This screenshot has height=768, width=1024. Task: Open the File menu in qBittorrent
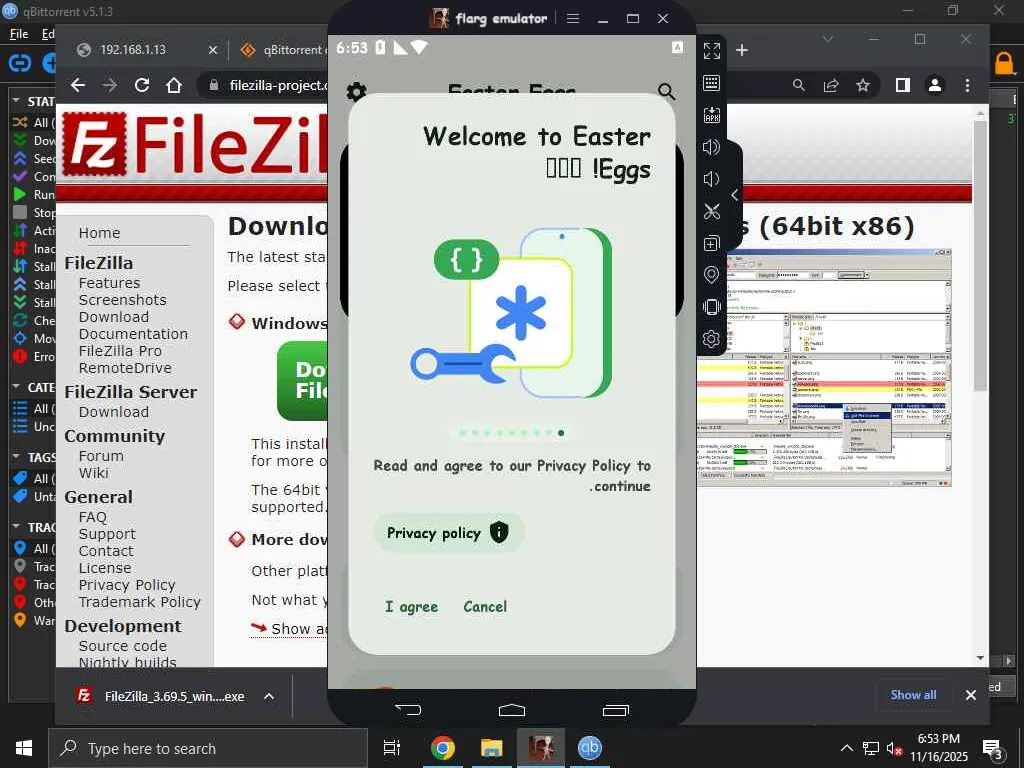coord(19,33)
